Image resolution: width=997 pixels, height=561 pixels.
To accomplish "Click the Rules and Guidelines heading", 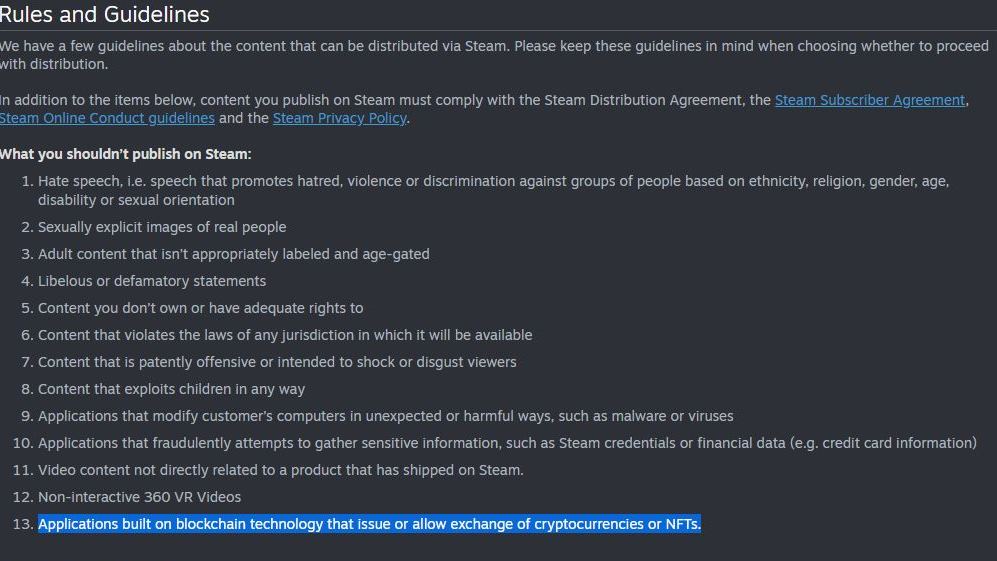I will click(104, 14).
